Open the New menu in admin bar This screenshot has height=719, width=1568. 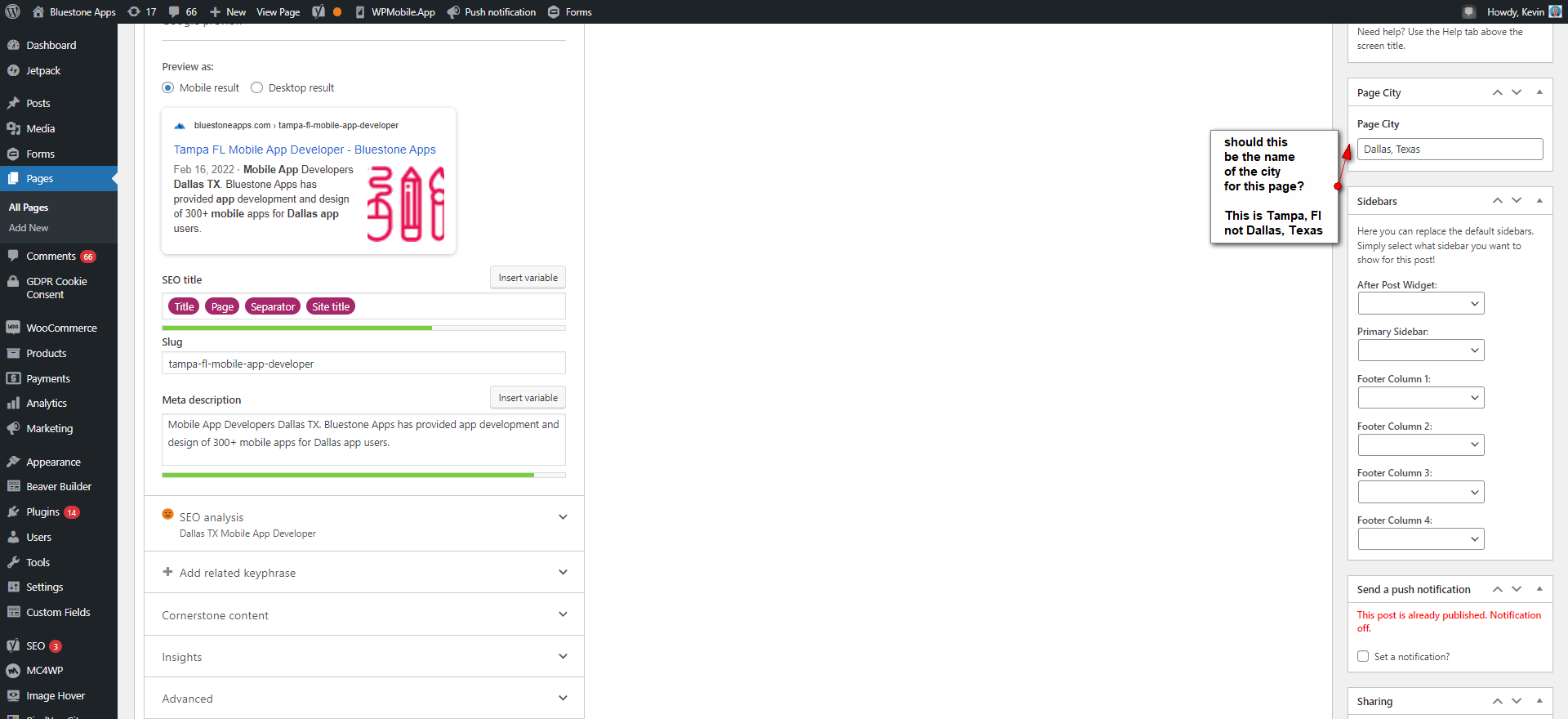tap(228, 11)
